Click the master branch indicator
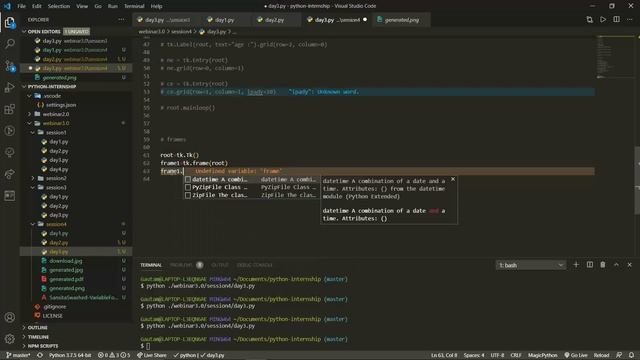This screenshot has height=360, width=640. (x=18, y=355)
